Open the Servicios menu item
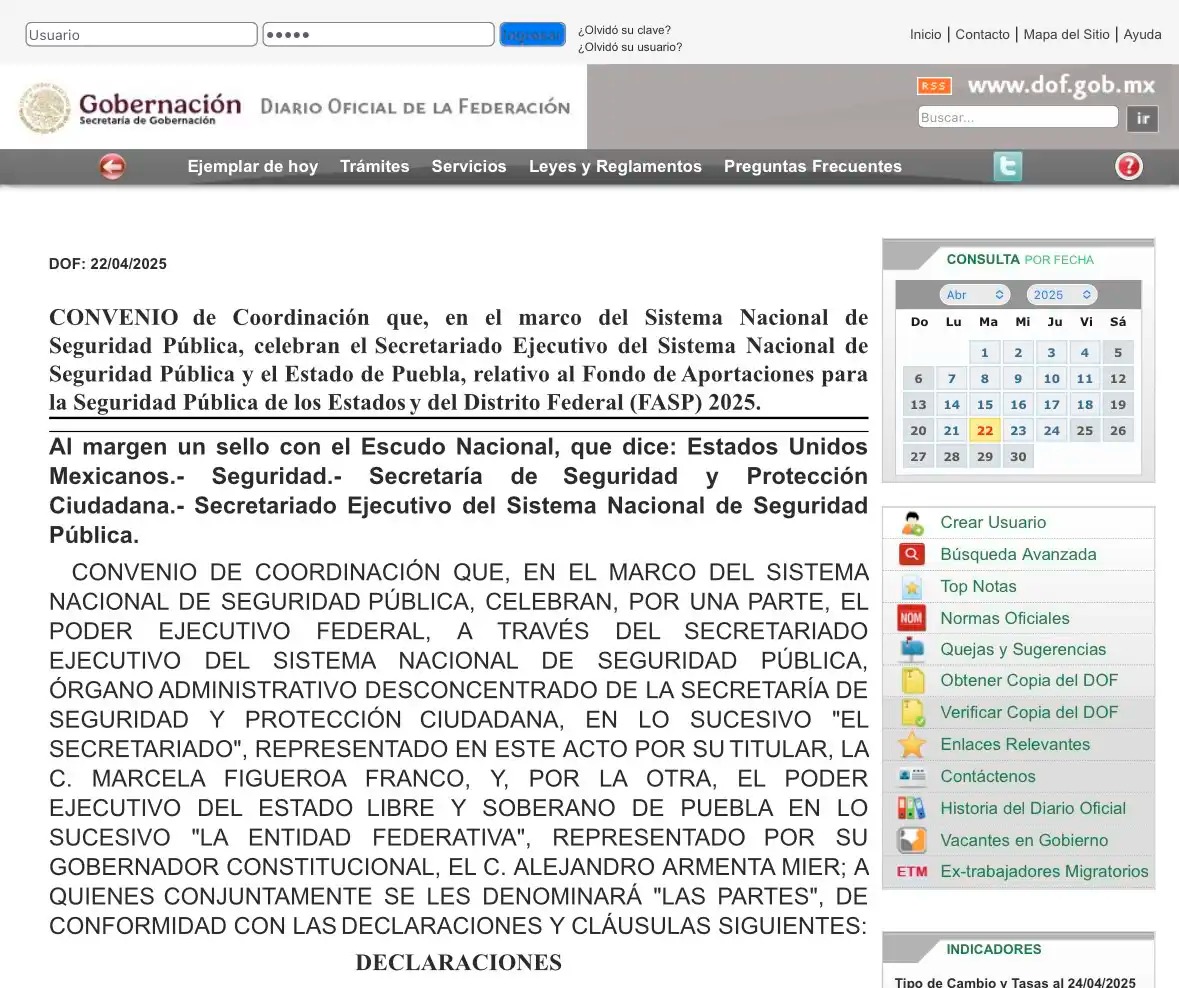Screen dimensions: 1179x988 click(x=469, y=166)
